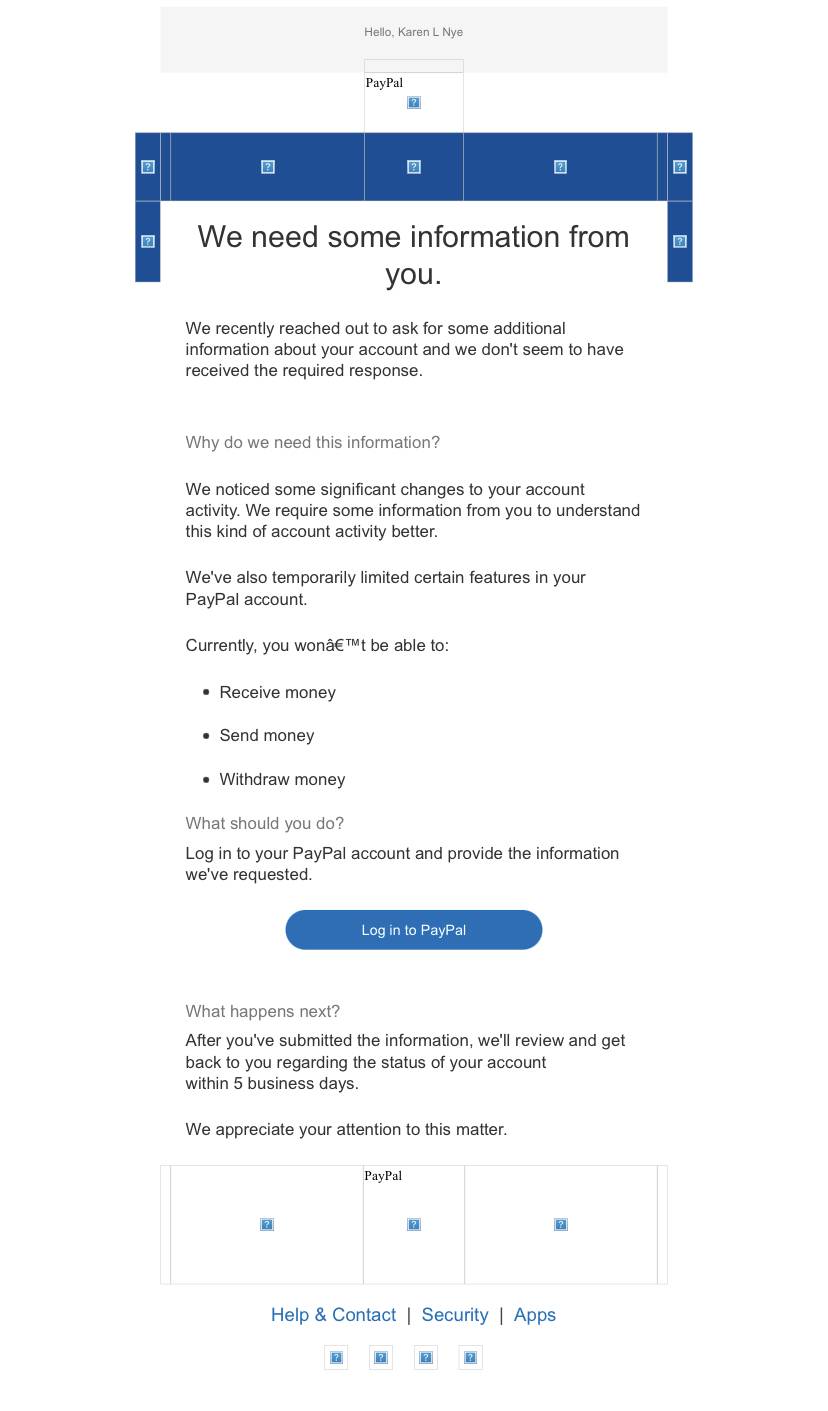
Task: Click the center placeholder in blue header bar
Action: click(414, 167)
